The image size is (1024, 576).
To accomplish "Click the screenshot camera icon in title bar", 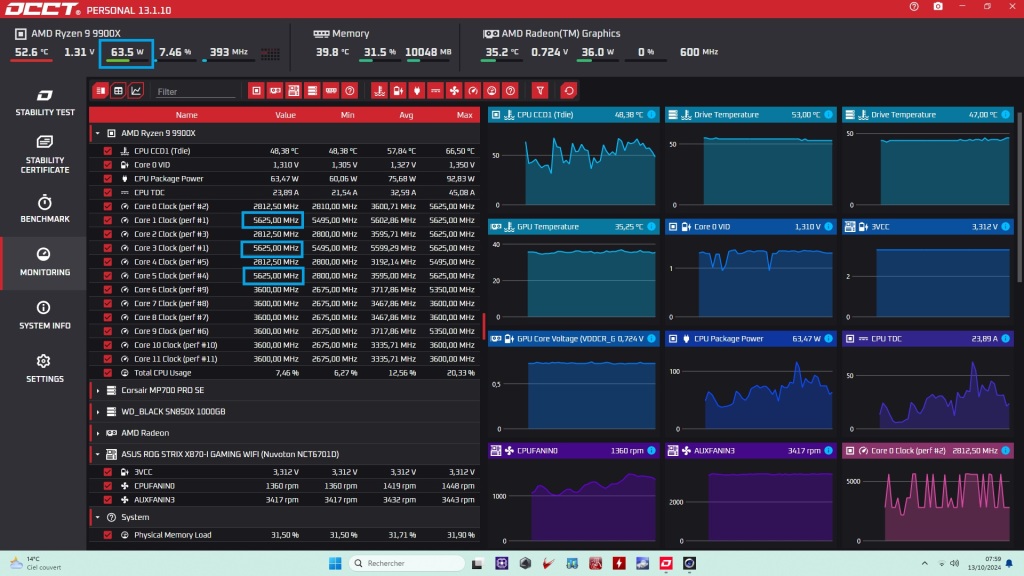I will [937, 7].
